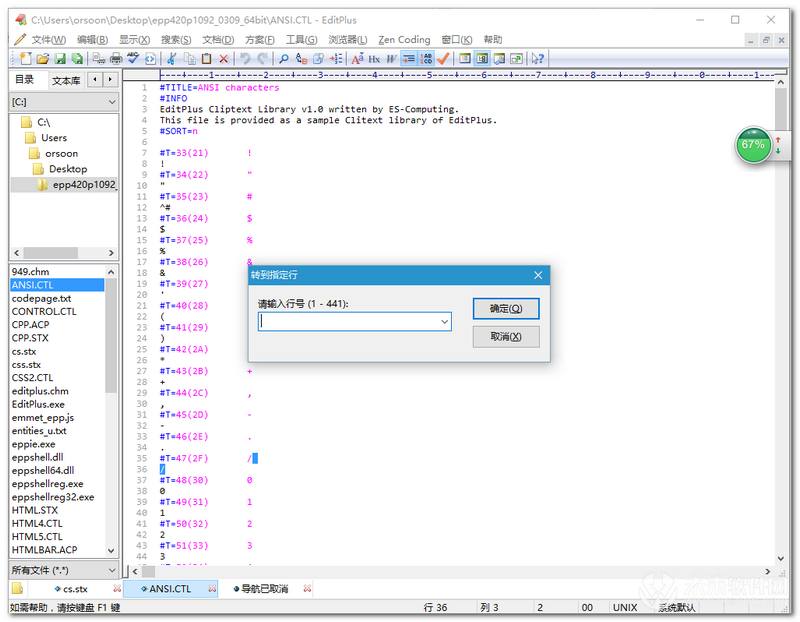
Task: Toggle line numbers display button
Action: coord(426,59)
